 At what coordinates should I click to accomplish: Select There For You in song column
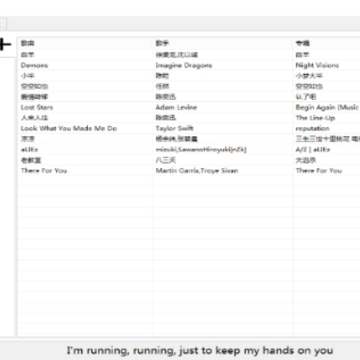pyautogui.click(x=44, y=170)
